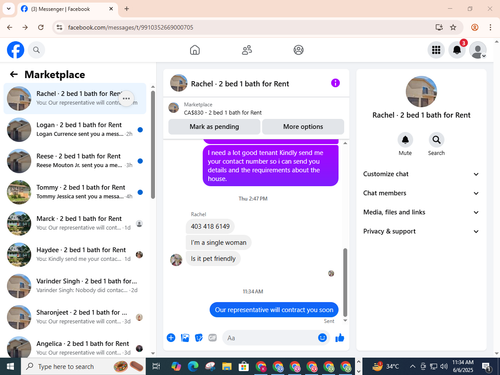500x375 pixels.
Task: Choose a sticker in the composer
Action: pos(199,338)
